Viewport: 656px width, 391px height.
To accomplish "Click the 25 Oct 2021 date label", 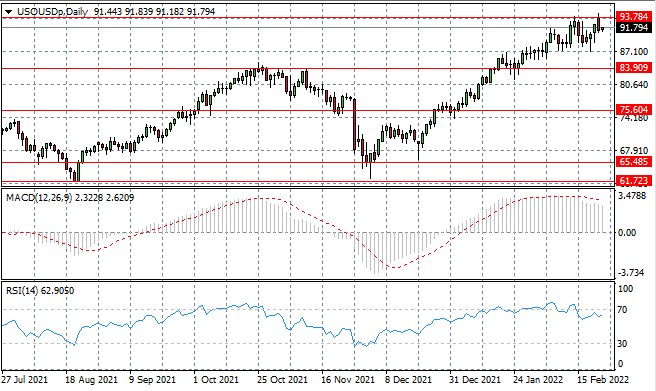I will click(x=283, y=380).
